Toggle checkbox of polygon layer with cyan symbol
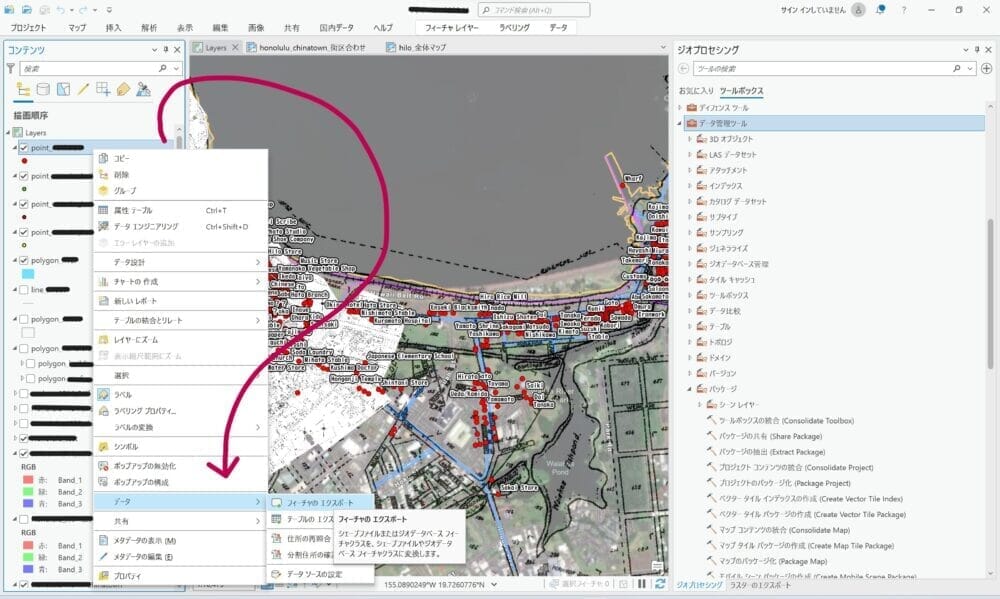This screenshot has height=599, width=1000. click(24, 260)
